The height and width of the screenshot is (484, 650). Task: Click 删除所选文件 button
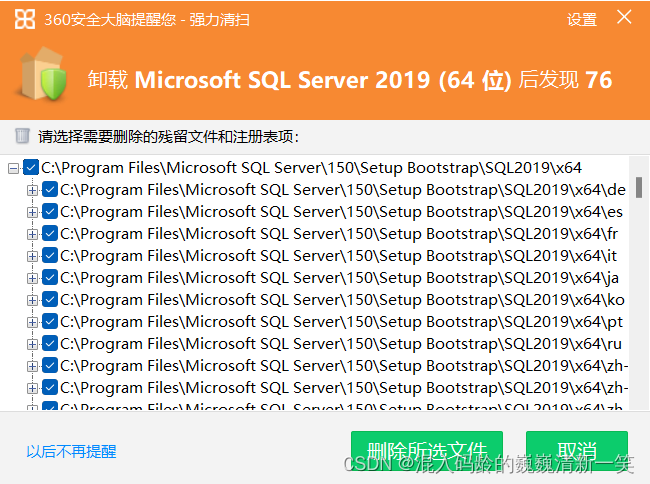427,451
